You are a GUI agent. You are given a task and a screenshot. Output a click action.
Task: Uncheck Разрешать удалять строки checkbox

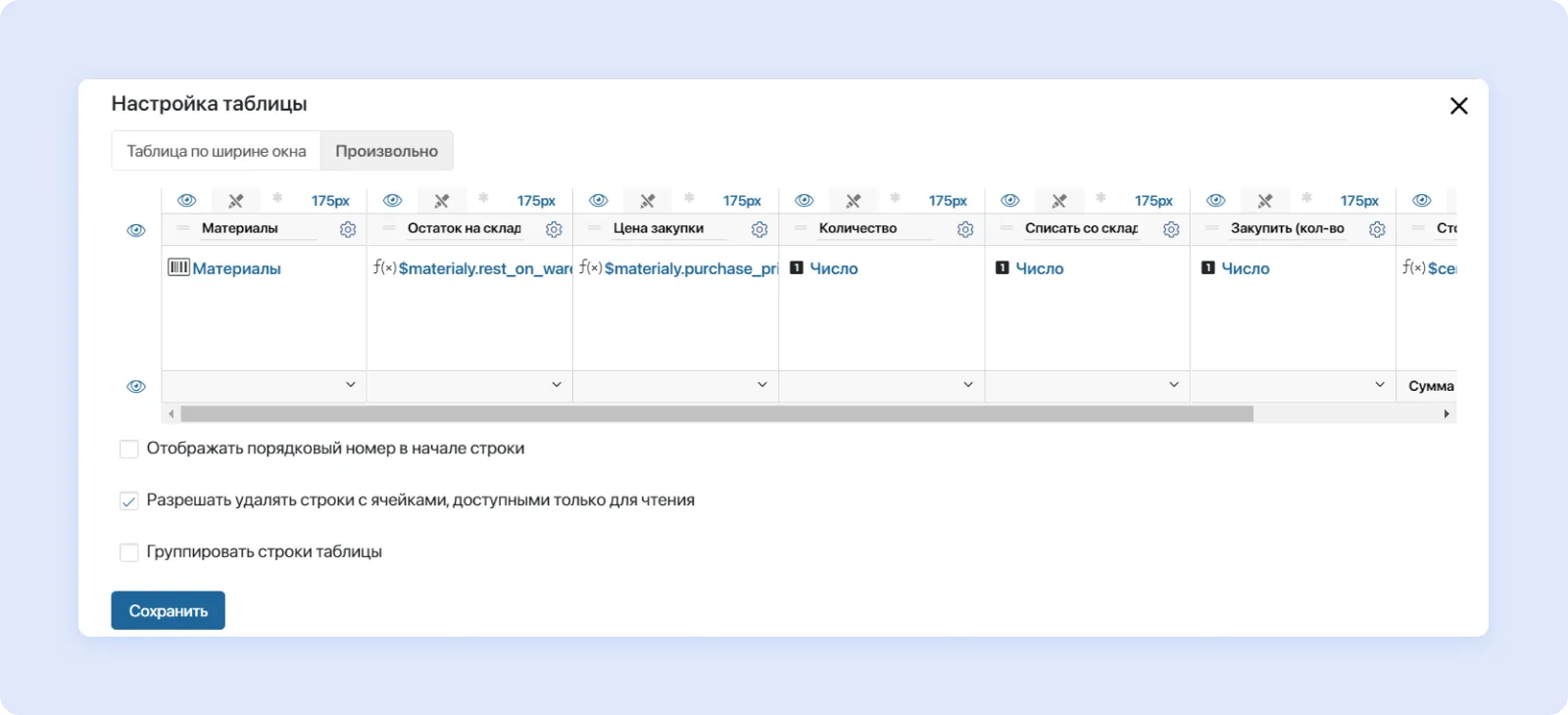coord(128,501)
